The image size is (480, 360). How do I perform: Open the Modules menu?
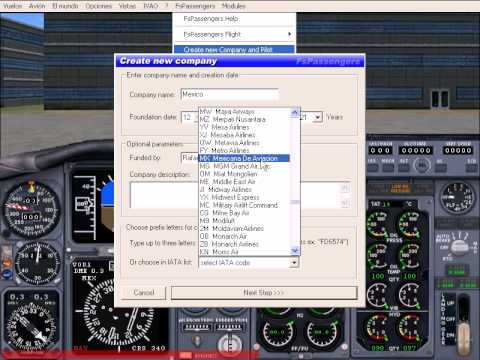(233, 6)
